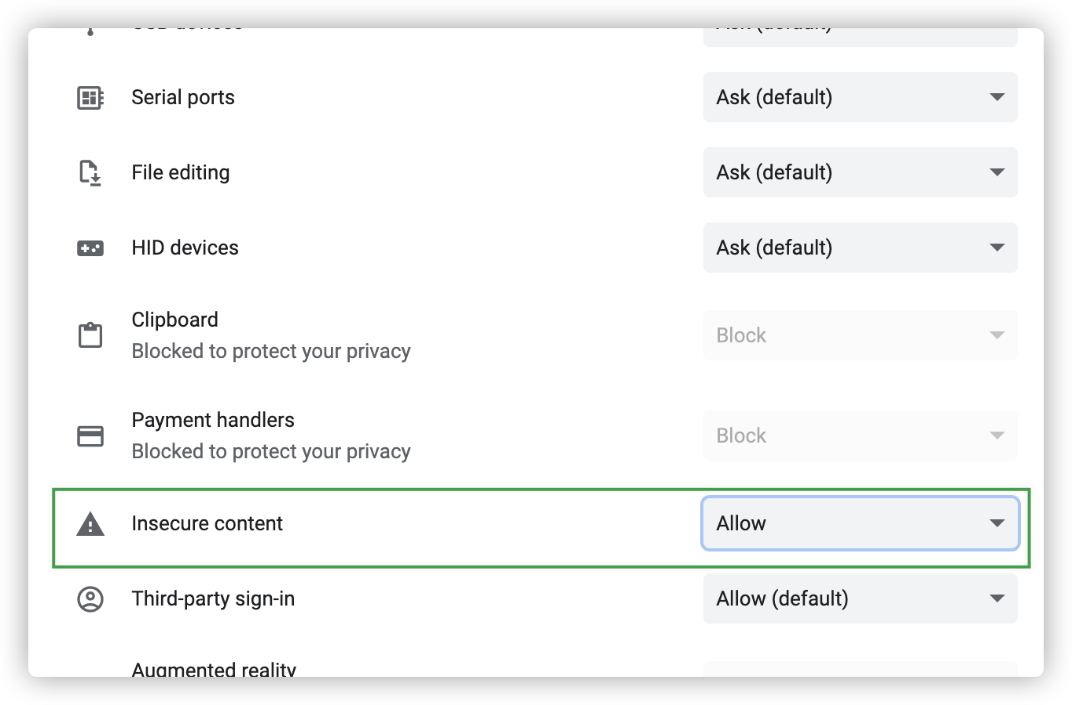Screen dimensions: 1072x705
Task: Click the File editing label
Action: coord(181,173)
